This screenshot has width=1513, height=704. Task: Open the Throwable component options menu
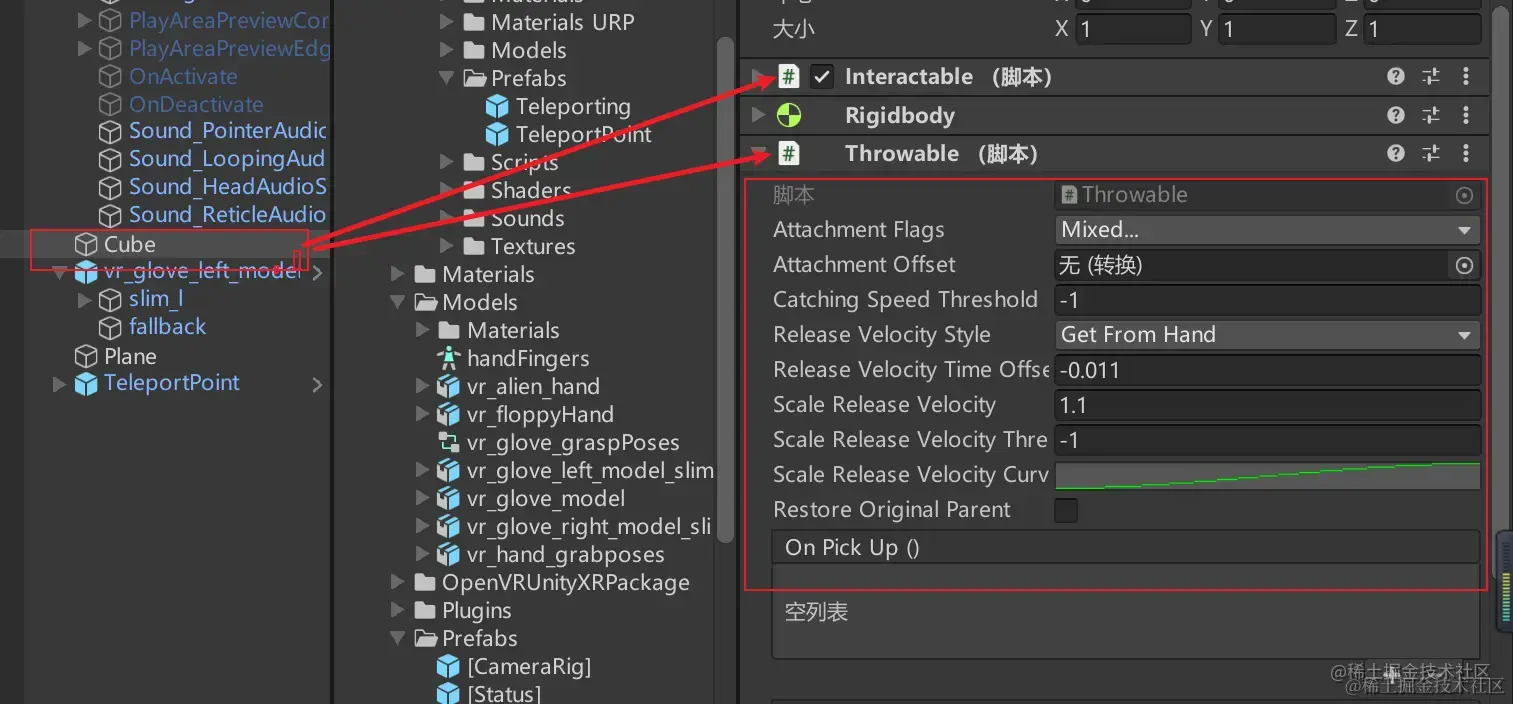[x=1466, y=153]
